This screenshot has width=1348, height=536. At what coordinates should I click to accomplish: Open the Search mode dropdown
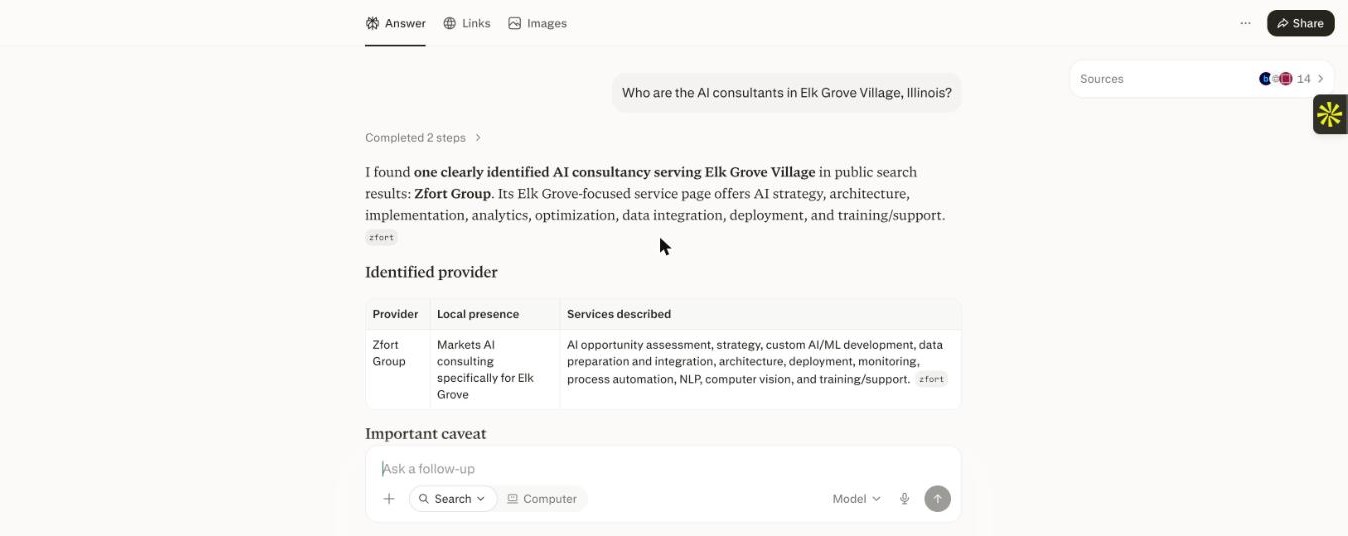(x=453, y=499)
